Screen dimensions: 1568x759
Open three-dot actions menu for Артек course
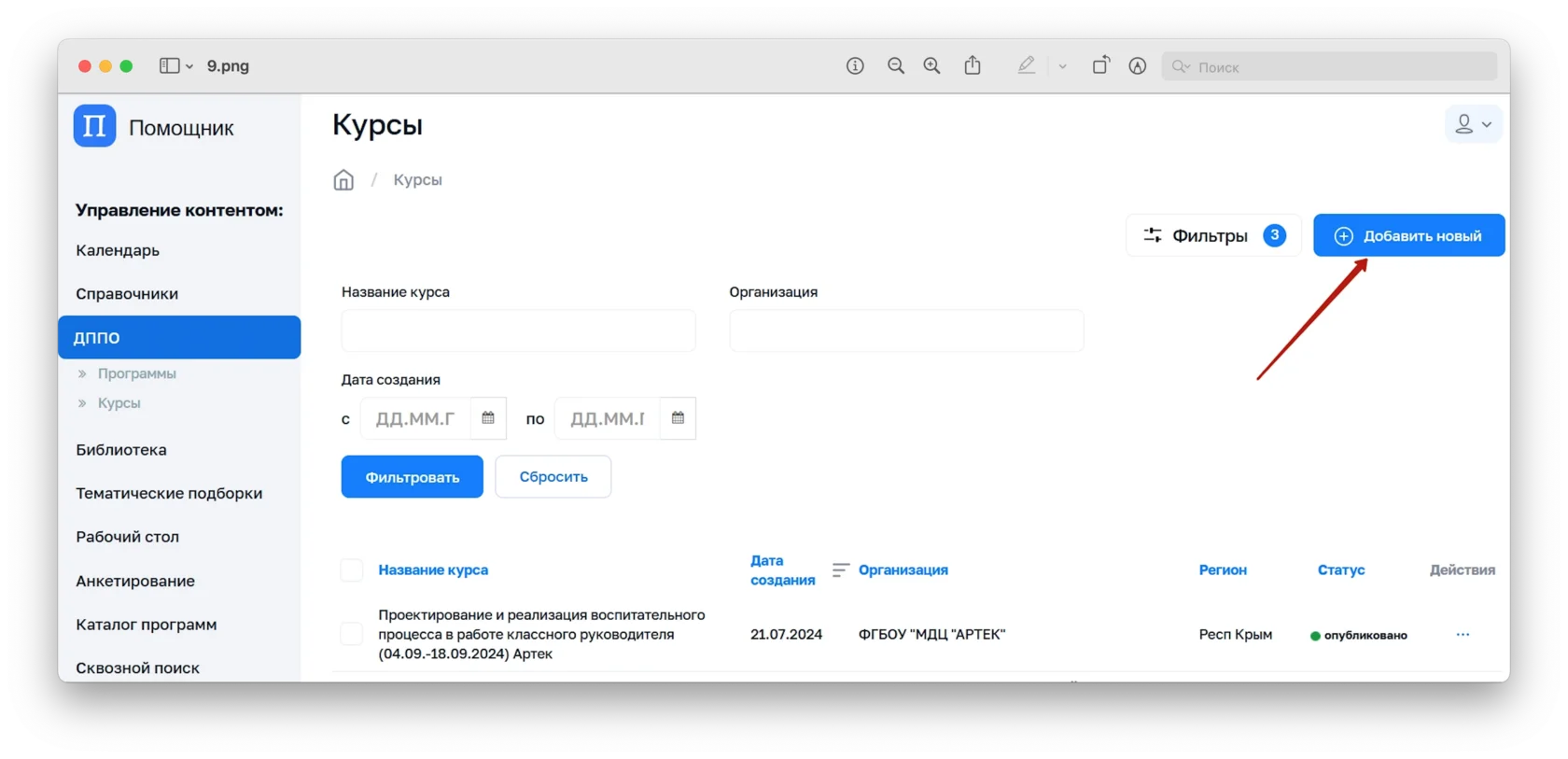[1463, 635]
